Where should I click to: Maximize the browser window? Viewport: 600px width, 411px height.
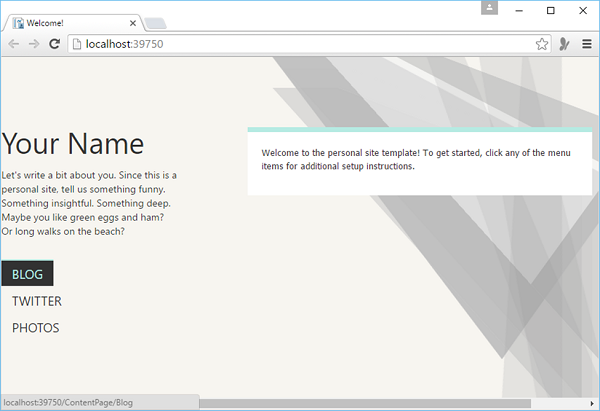point(550,10)
